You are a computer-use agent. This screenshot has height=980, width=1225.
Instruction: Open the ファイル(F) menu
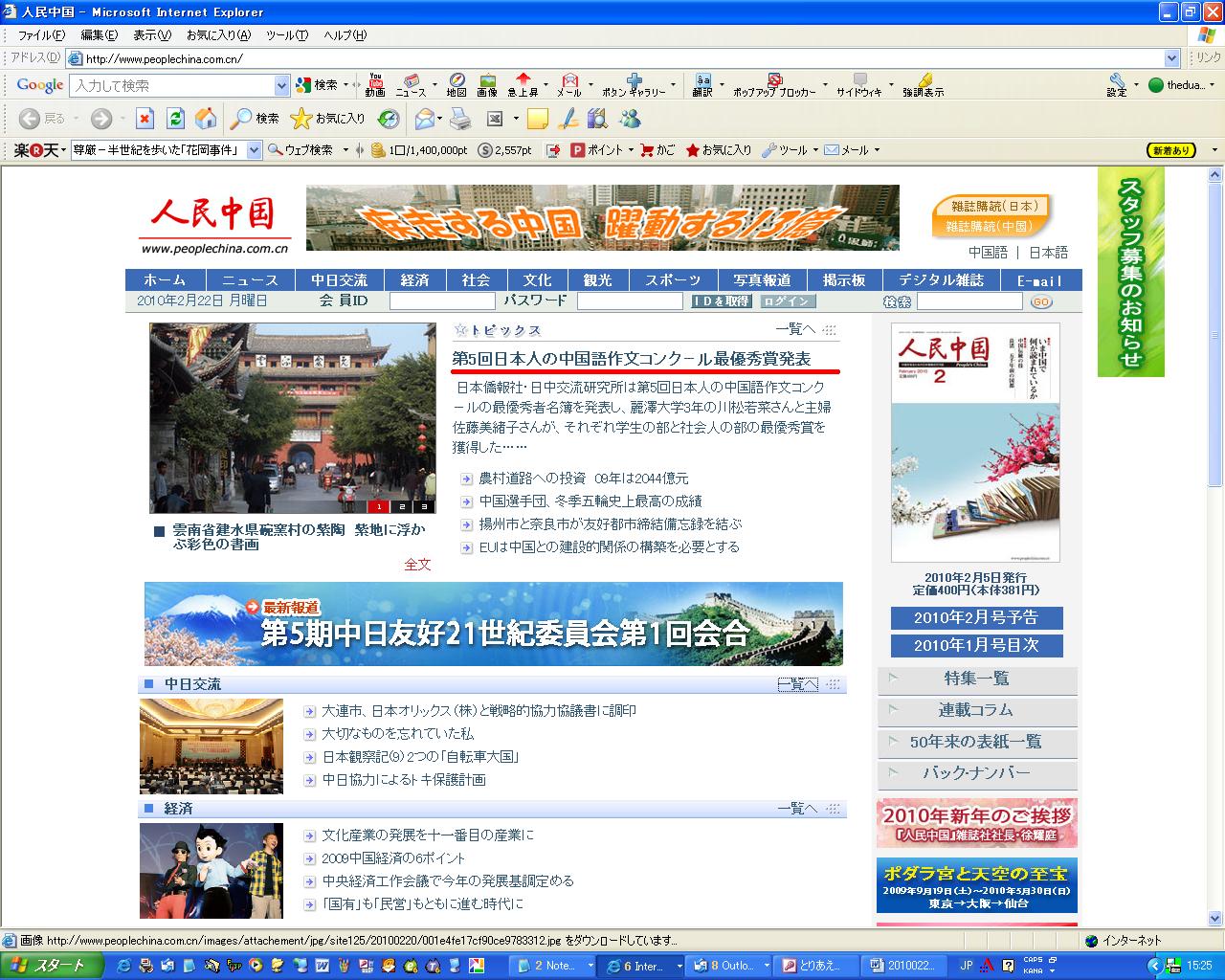pyautogui.click(x=41, y=35)
